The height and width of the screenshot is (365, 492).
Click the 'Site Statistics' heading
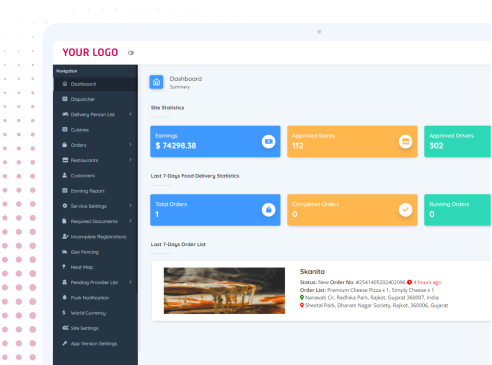tap(167, 108)
